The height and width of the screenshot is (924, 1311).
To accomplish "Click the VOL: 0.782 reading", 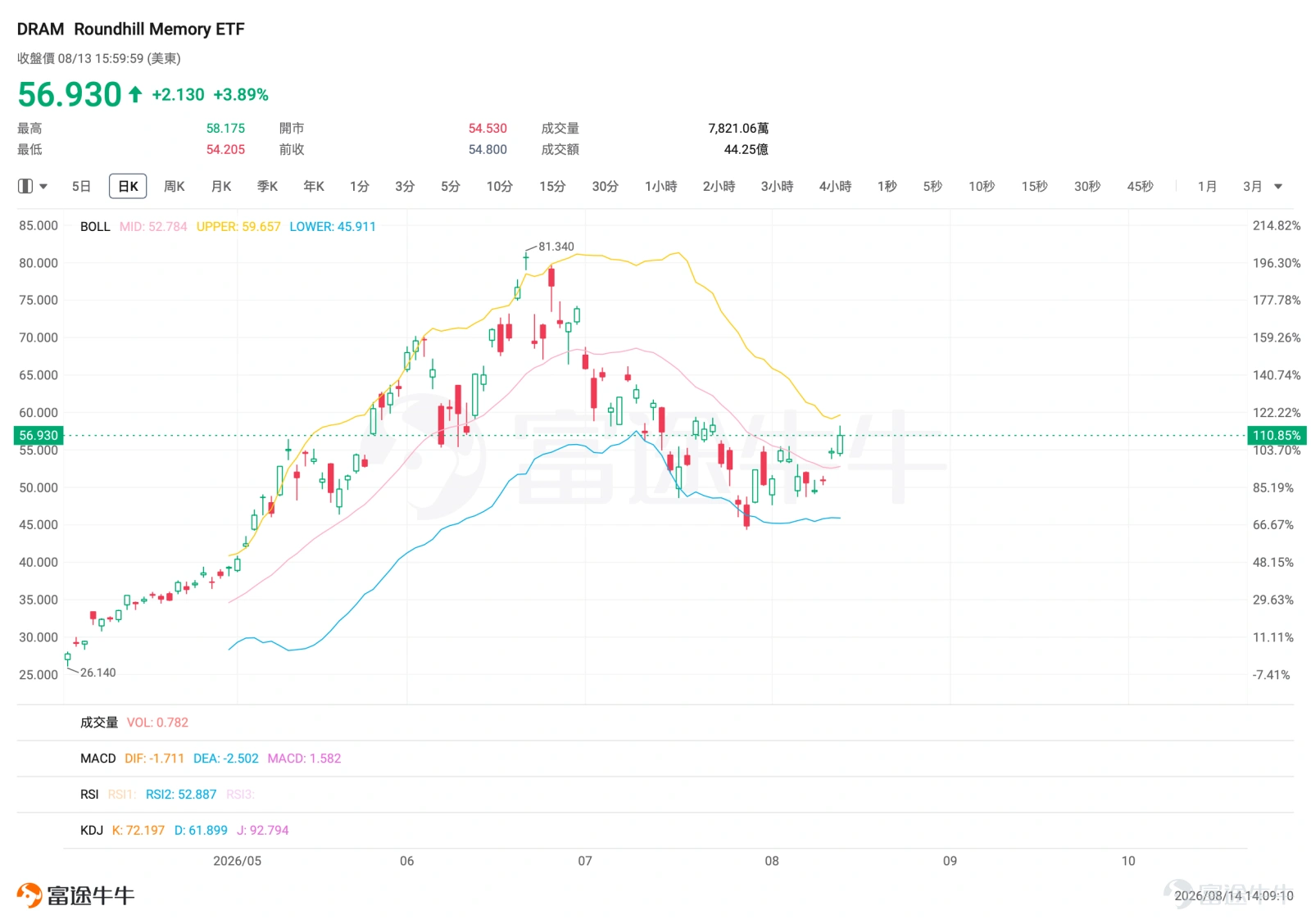I will tap(157, 722).
